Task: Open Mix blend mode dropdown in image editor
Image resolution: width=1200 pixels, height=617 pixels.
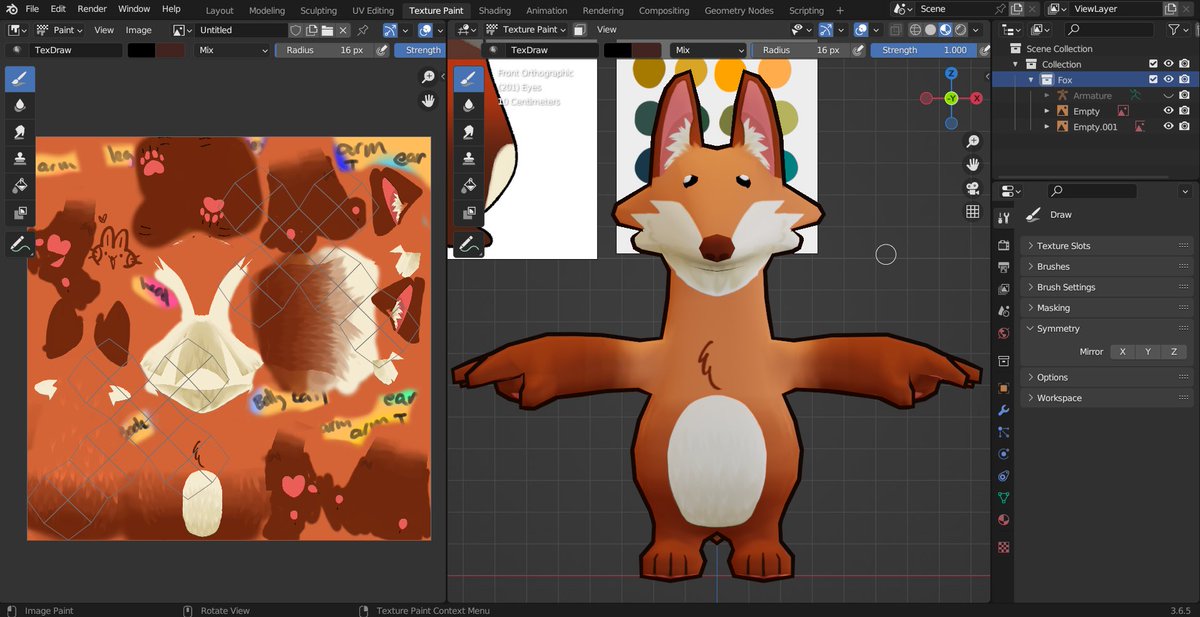Action: click(x=232, y=50)
